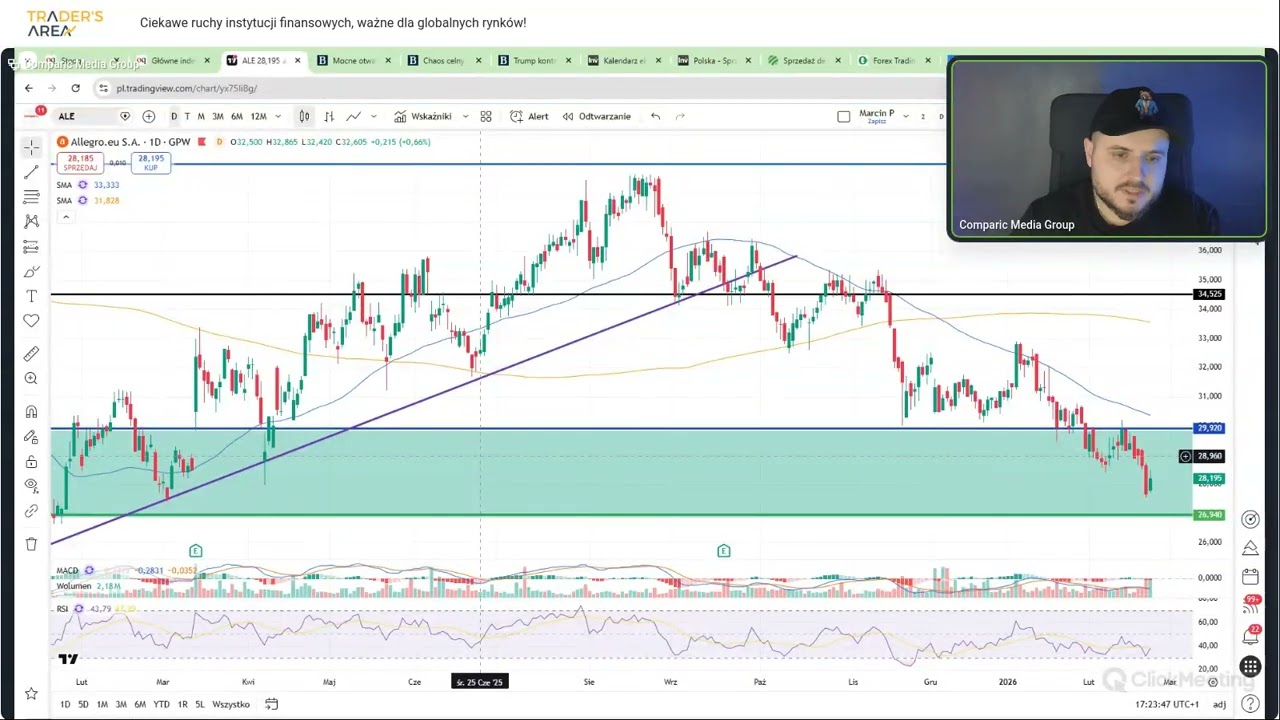The image size is (1280, 720).
Task: Select the ruler measure tool
Action: coord(31,353)
